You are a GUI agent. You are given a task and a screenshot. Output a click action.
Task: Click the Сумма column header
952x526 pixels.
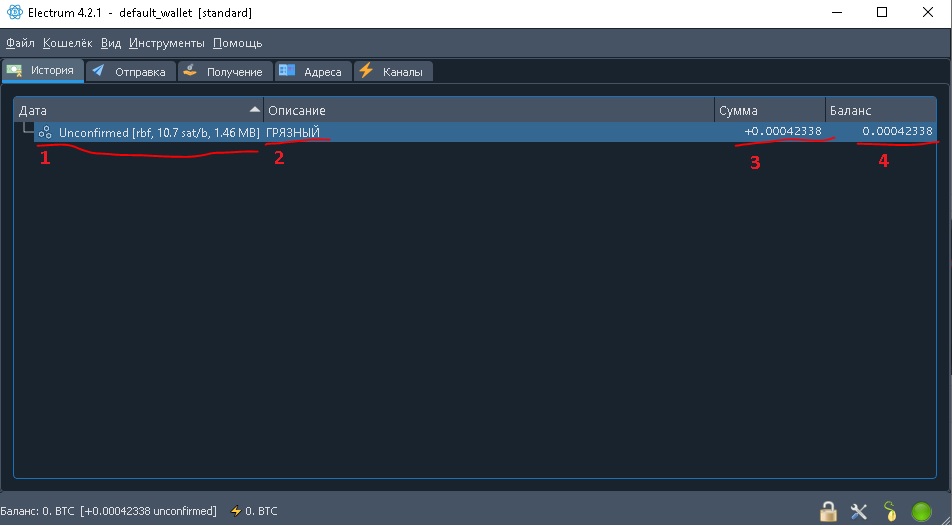[768, 110]
